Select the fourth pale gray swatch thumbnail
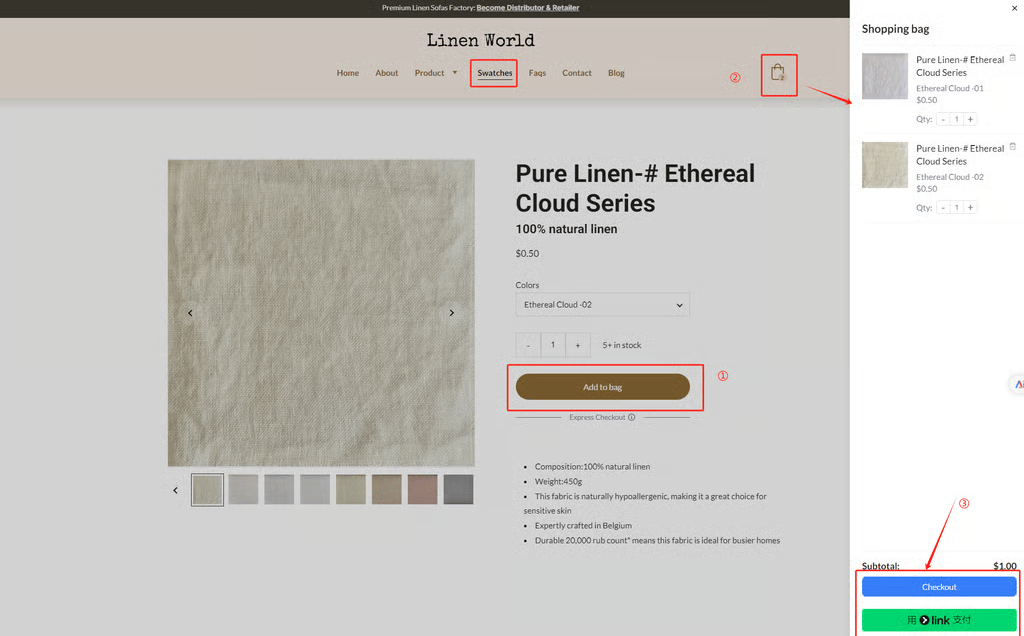 click(315, 490)
